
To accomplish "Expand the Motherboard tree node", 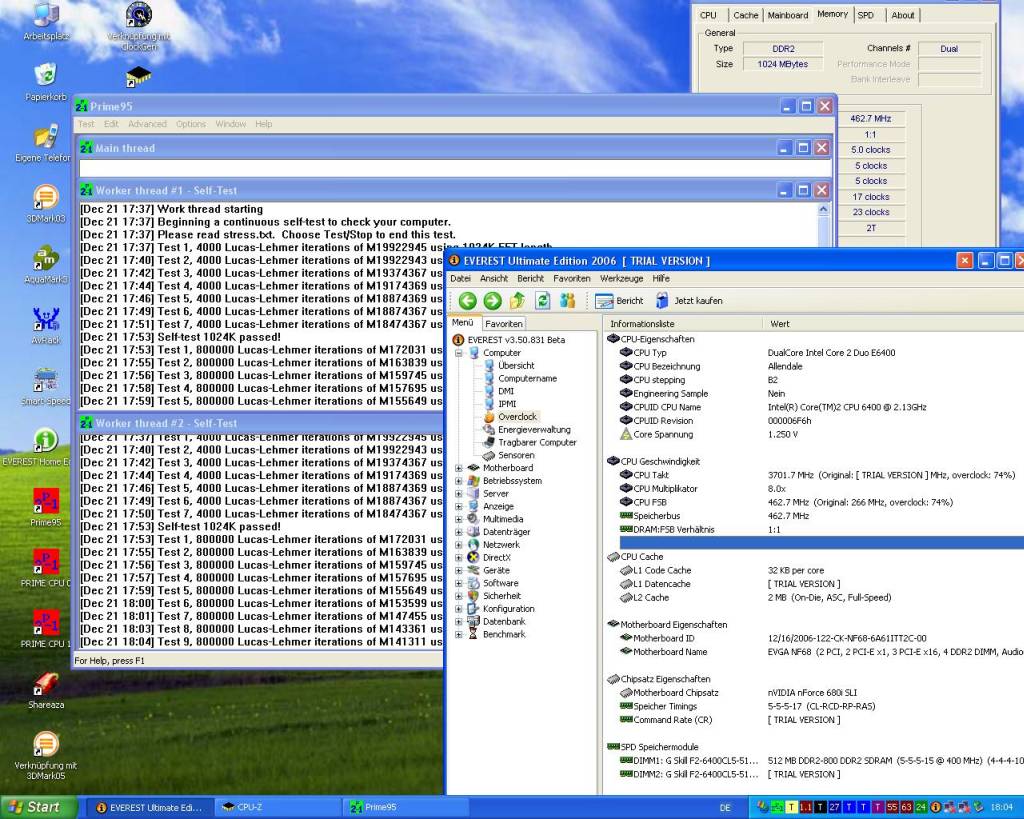I will (458, 468).
